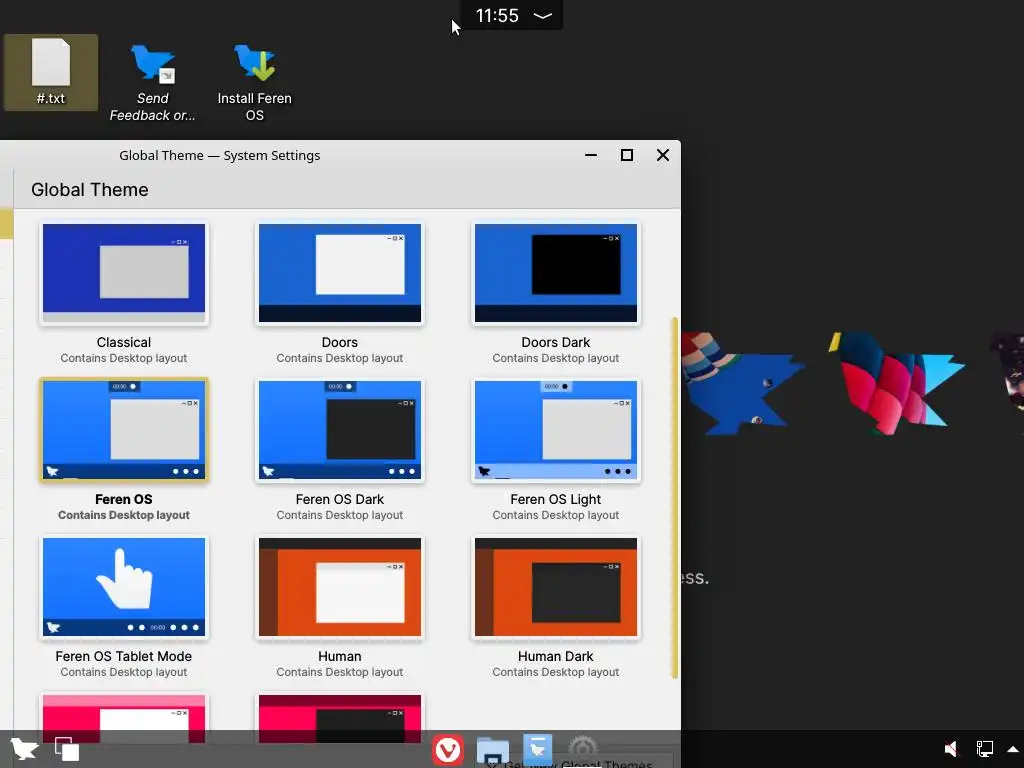Choose the Doors global theme
The image size is (1024, 768).
coord(340,273)
